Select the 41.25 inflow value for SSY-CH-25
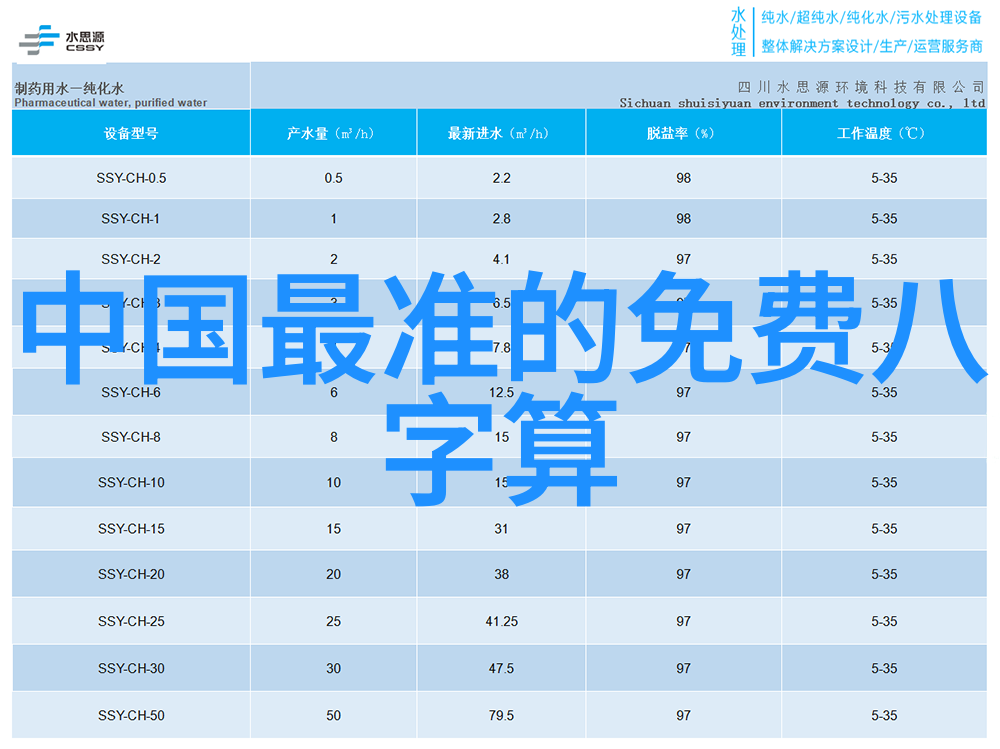The width and height of the screenshot is (1000, 749). point(501,621)
